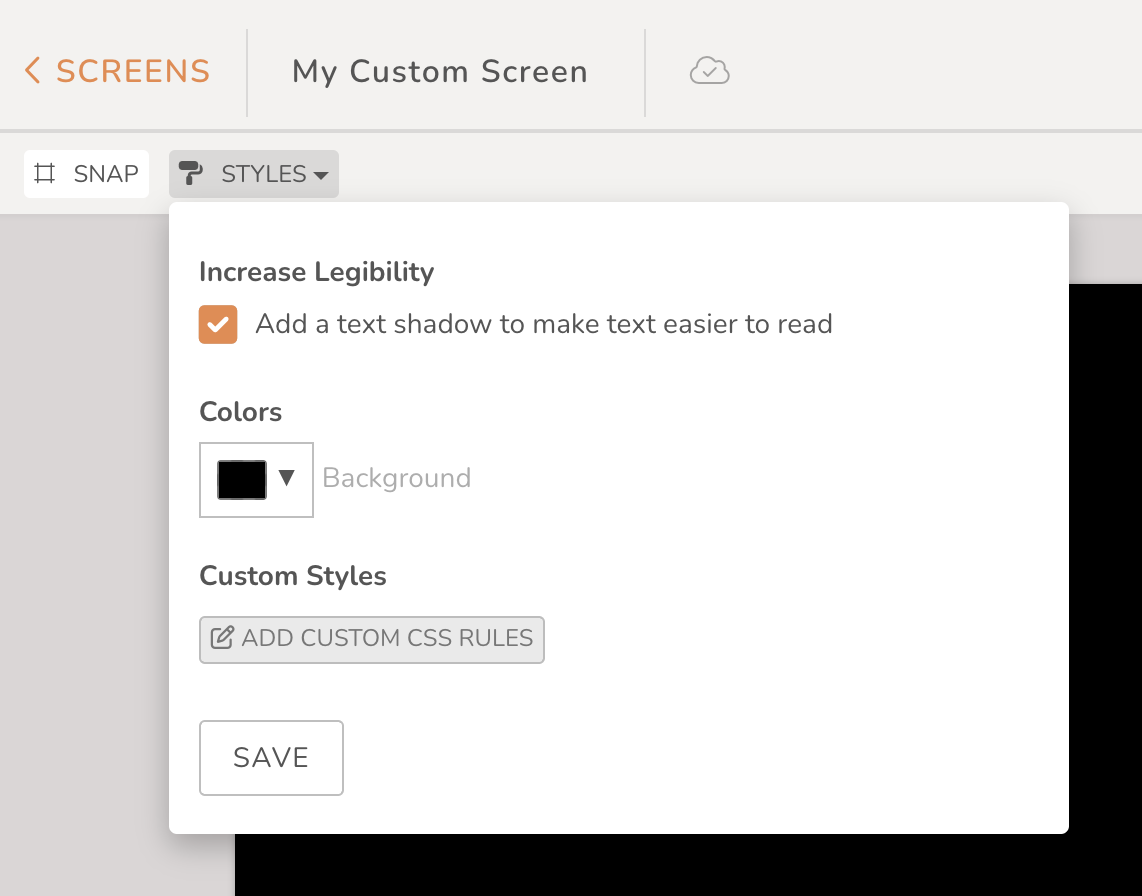Select the back arrow beside SCREENS
This screenshot has height=896, width=1142.
click(31, 71)
